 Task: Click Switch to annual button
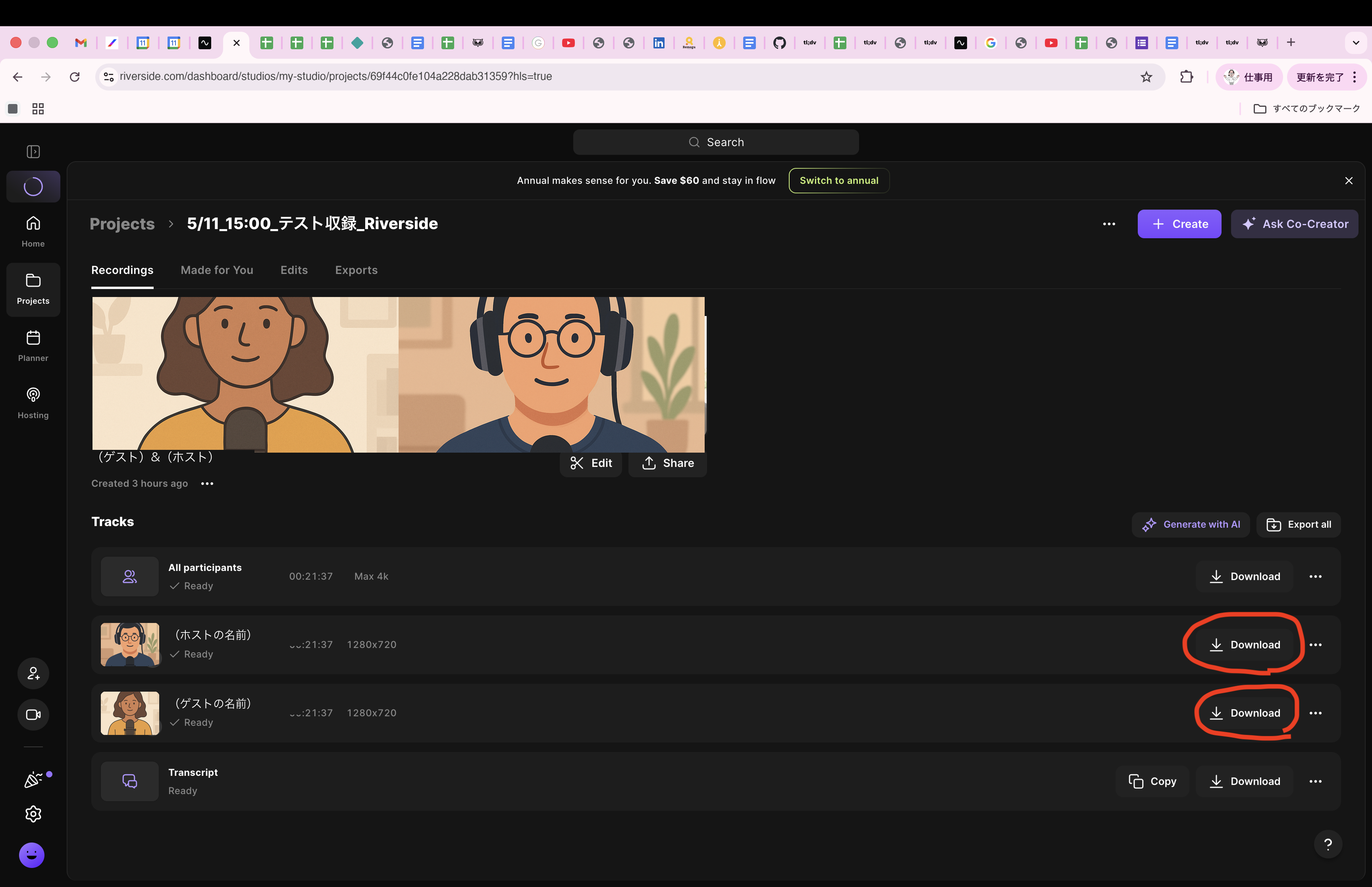click(839, 181)
